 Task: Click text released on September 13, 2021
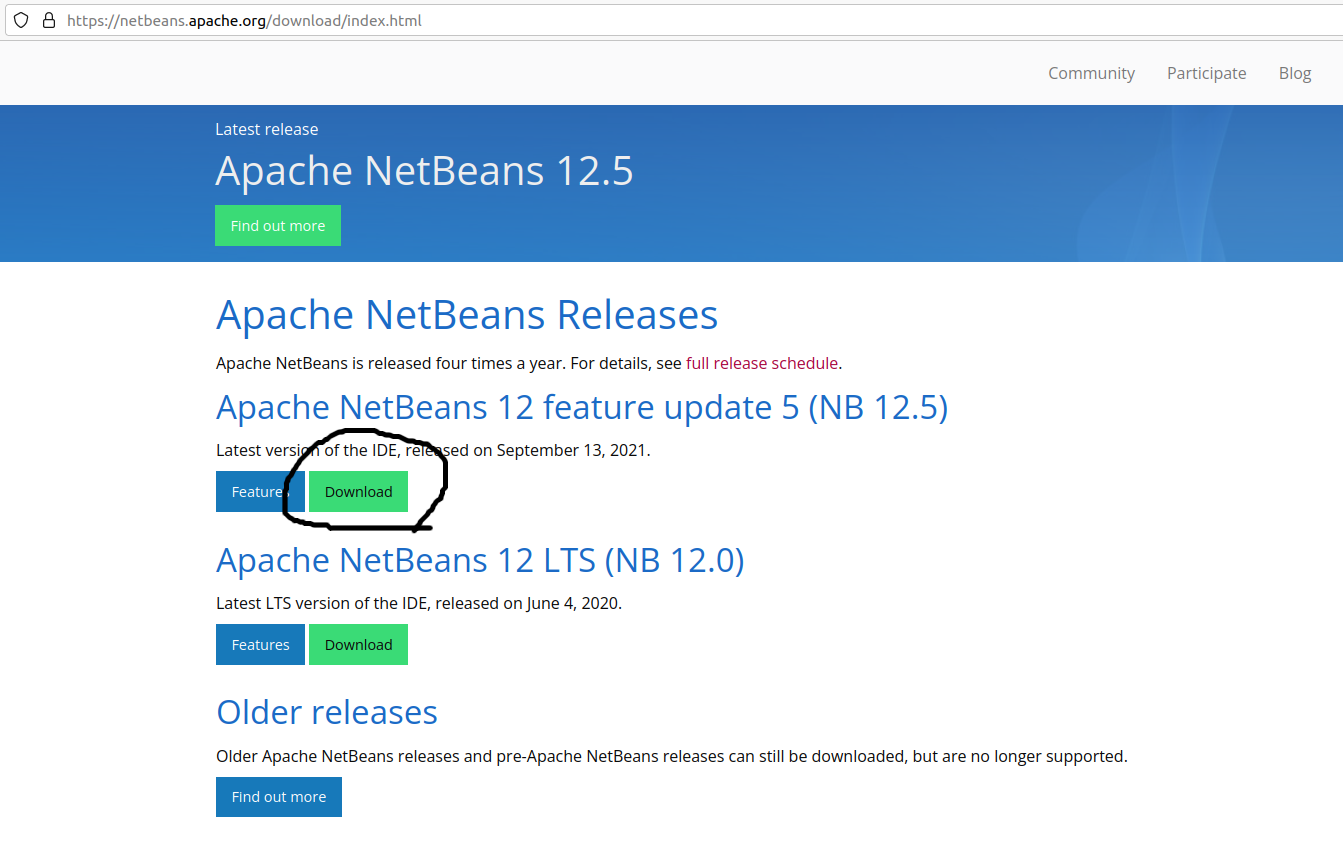coord(528,450)
